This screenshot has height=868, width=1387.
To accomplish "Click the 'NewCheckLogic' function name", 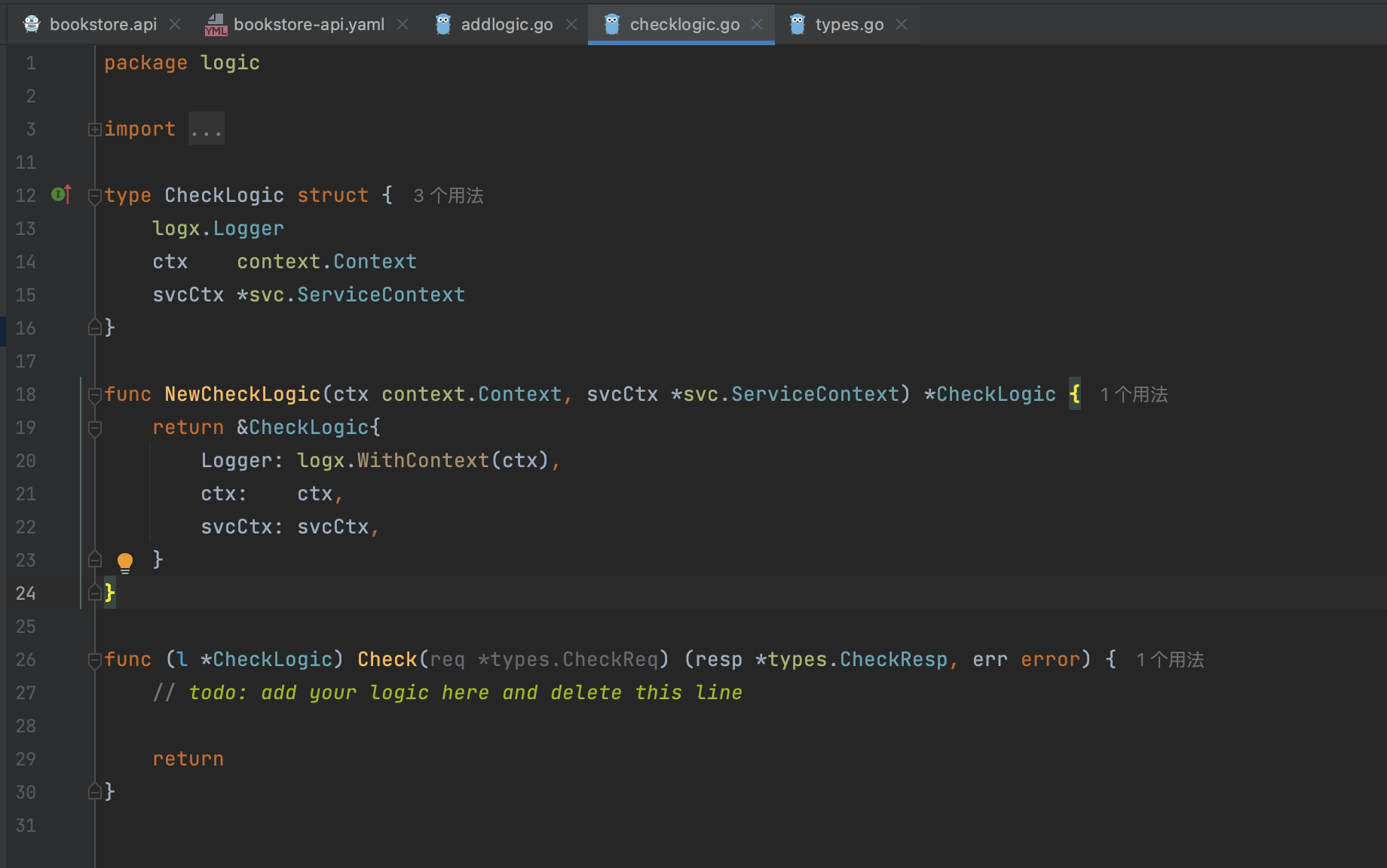I will point(242,394).
